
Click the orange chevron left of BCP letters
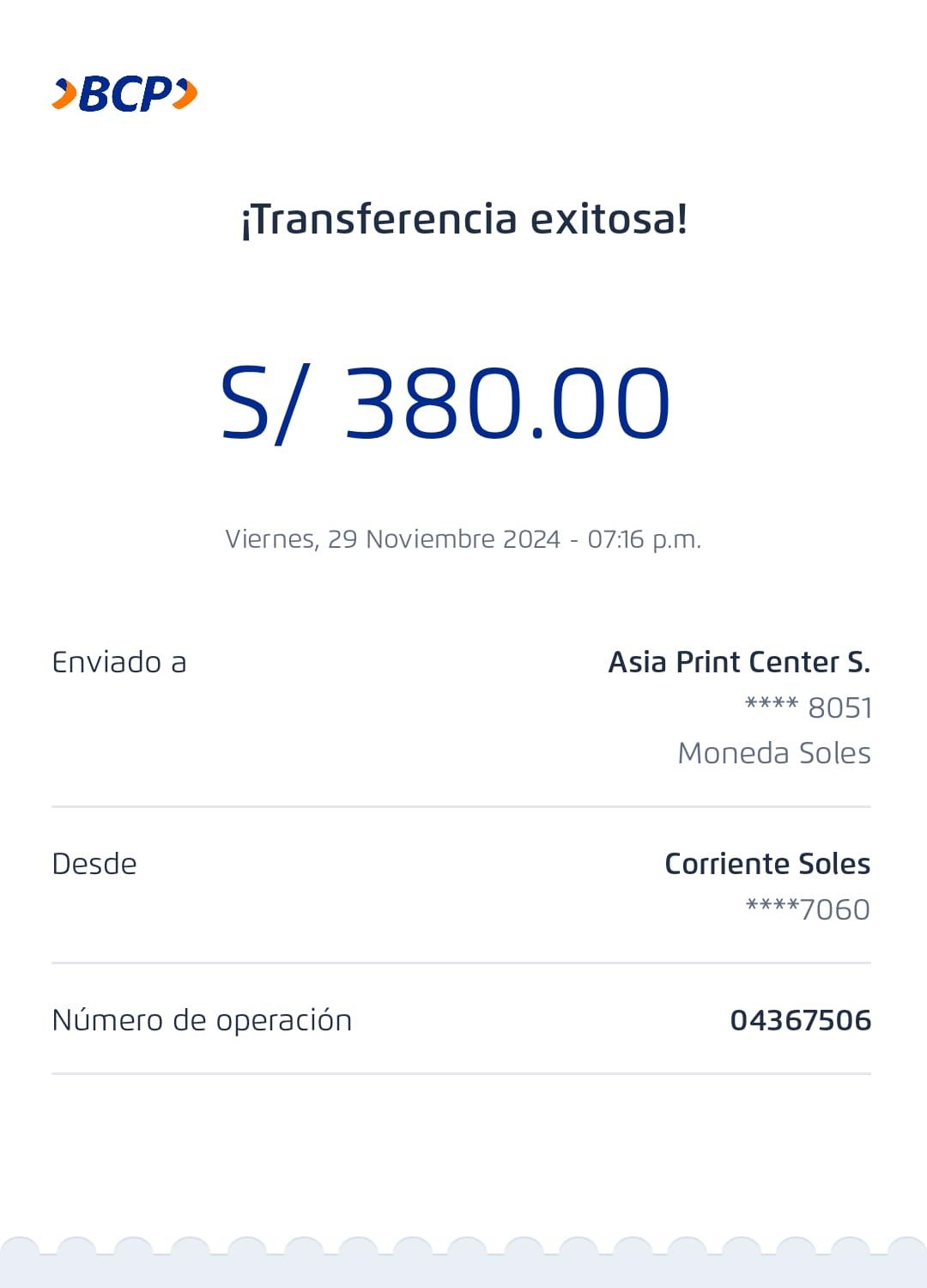coord(64,94)
